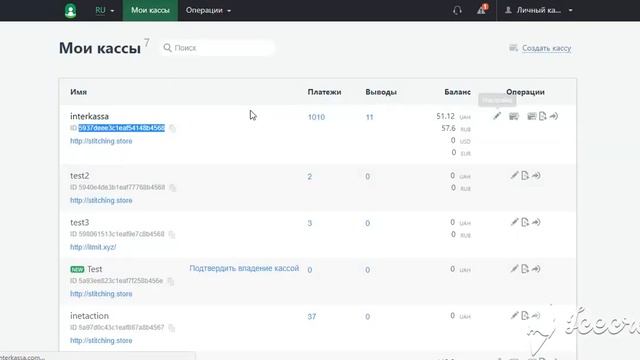Click arrow icon in test2 row
This screenshot has height=360, width=640.
click(x=536, y=176)
